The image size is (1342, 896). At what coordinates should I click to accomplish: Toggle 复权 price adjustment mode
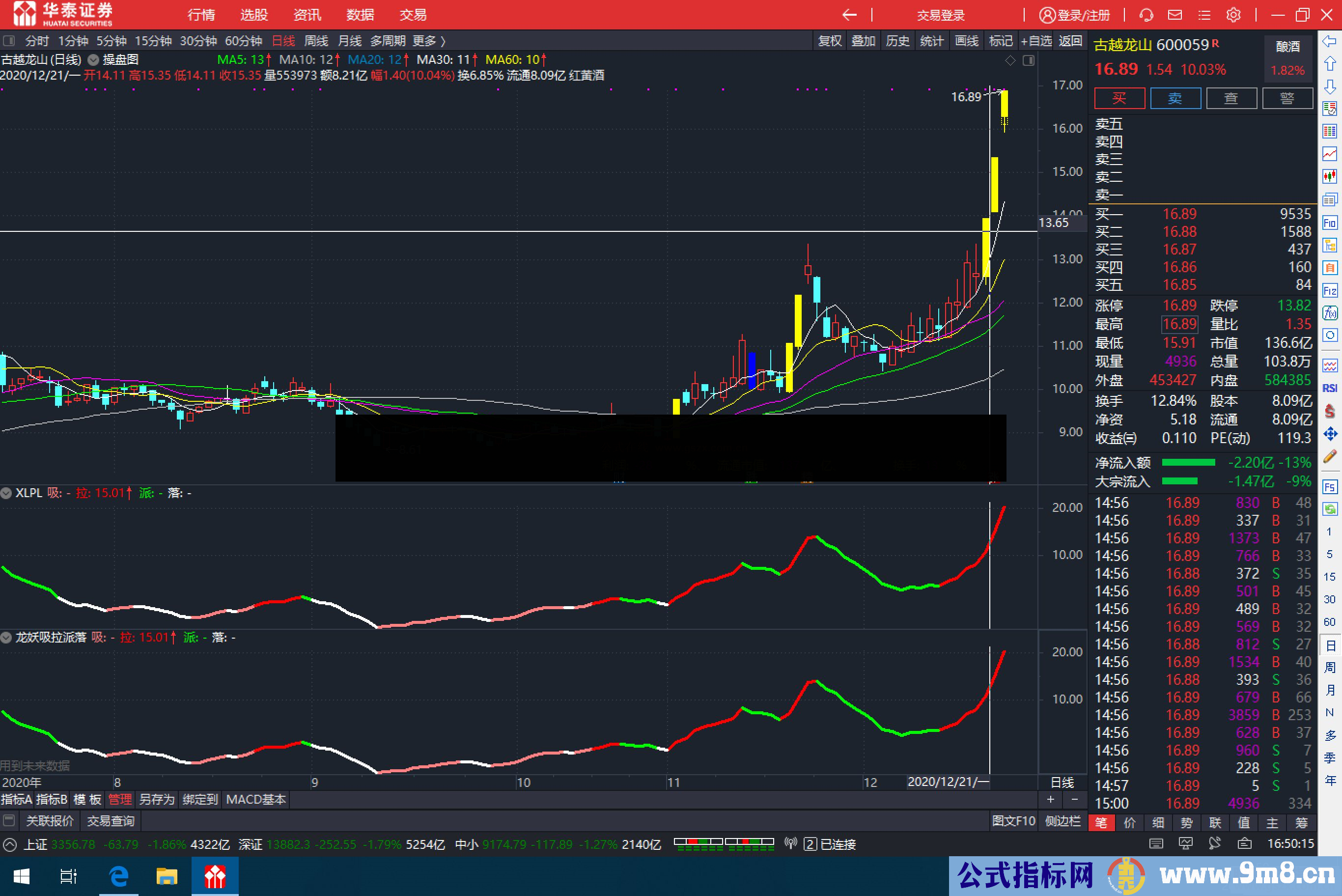coord(829,41)
